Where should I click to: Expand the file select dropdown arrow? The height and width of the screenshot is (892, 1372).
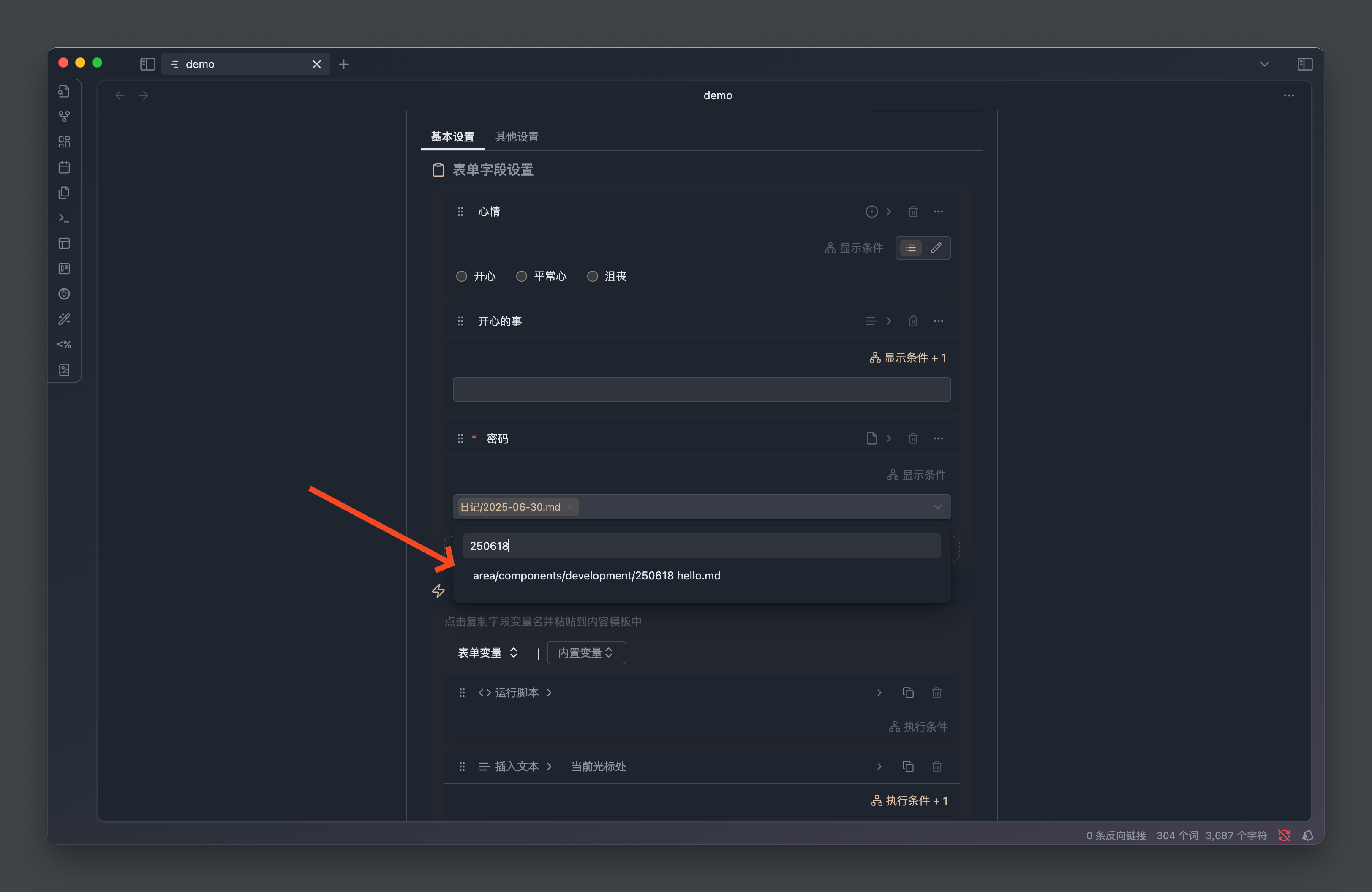click(937, 506)
